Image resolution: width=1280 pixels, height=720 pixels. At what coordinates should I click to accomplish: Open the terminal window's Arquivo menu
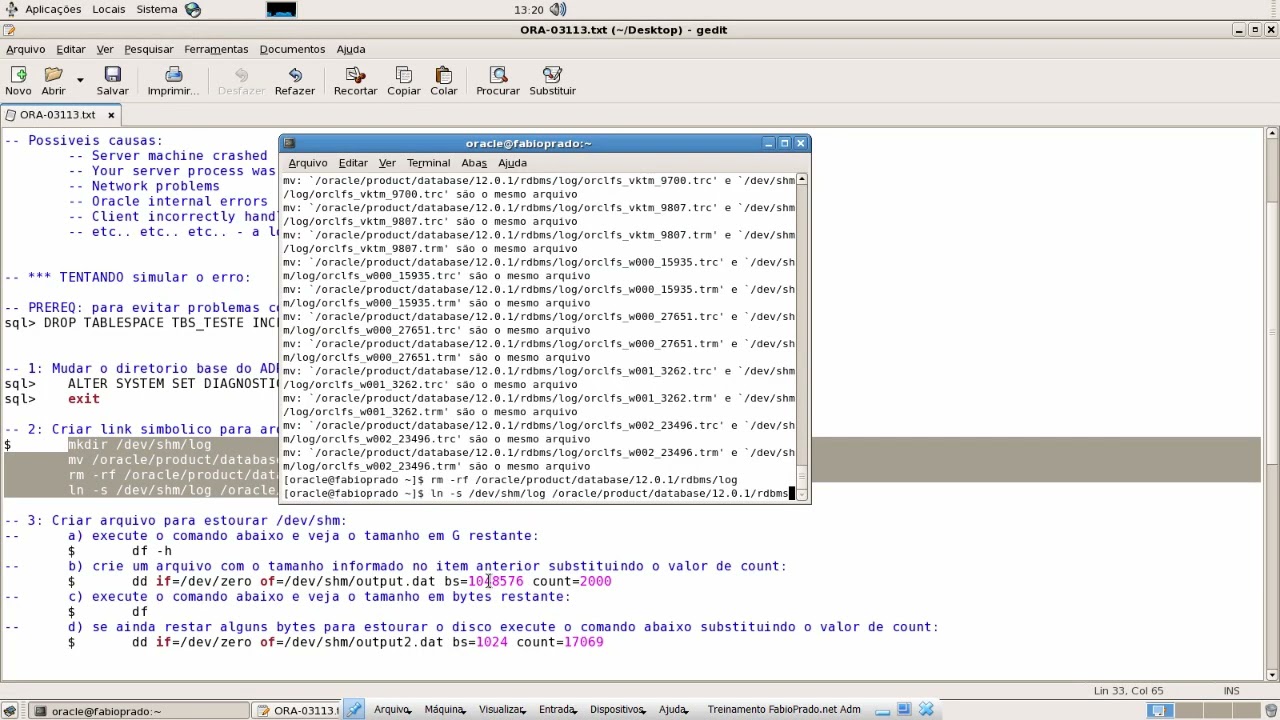(x=308, y=163)
